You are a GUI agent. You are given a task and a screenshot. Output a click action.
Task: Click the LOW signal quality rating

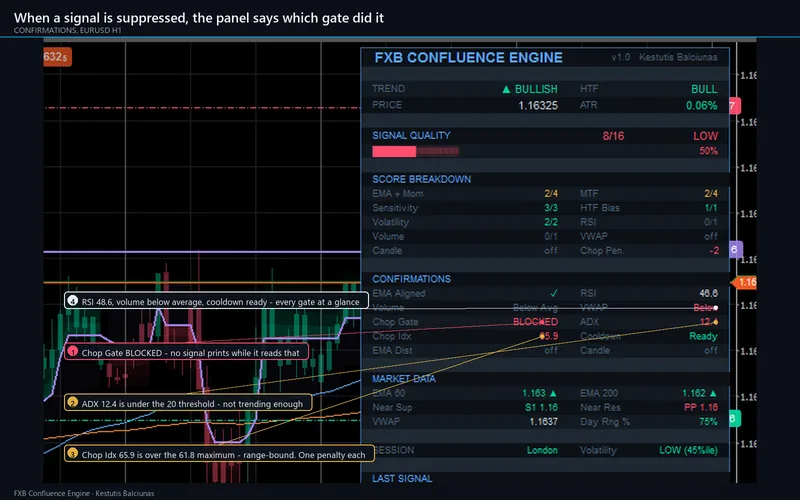pos(705,136)
